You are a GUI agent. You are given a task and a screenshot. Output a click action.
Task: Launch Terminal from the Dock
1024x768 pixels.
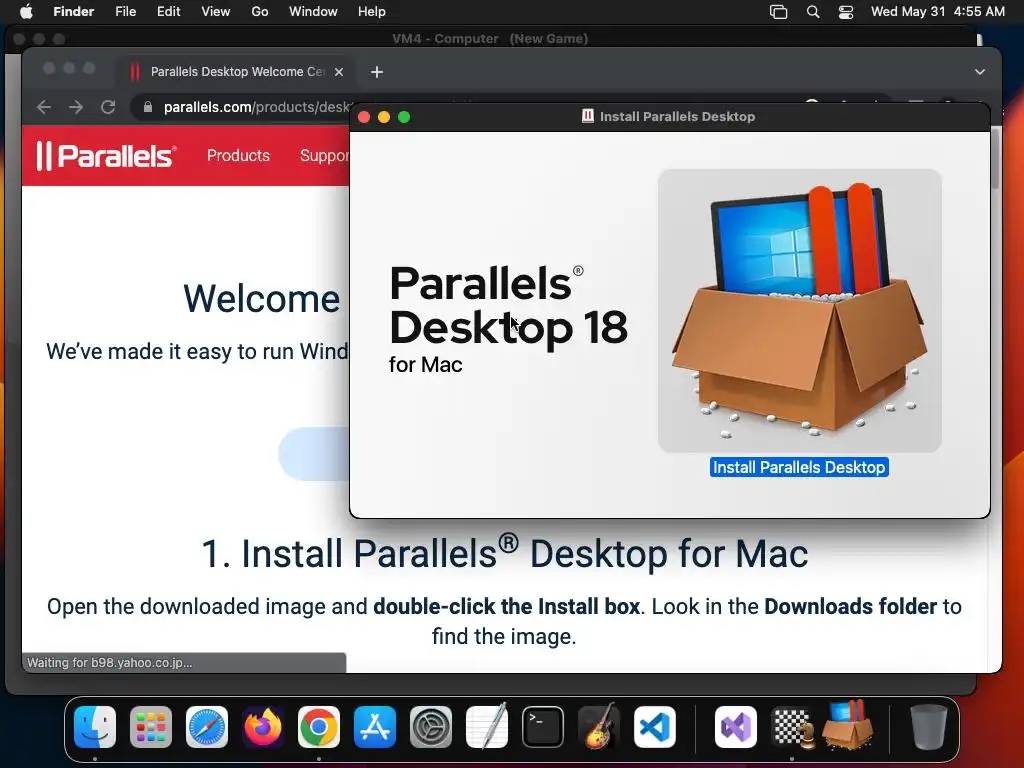[543, 727]
